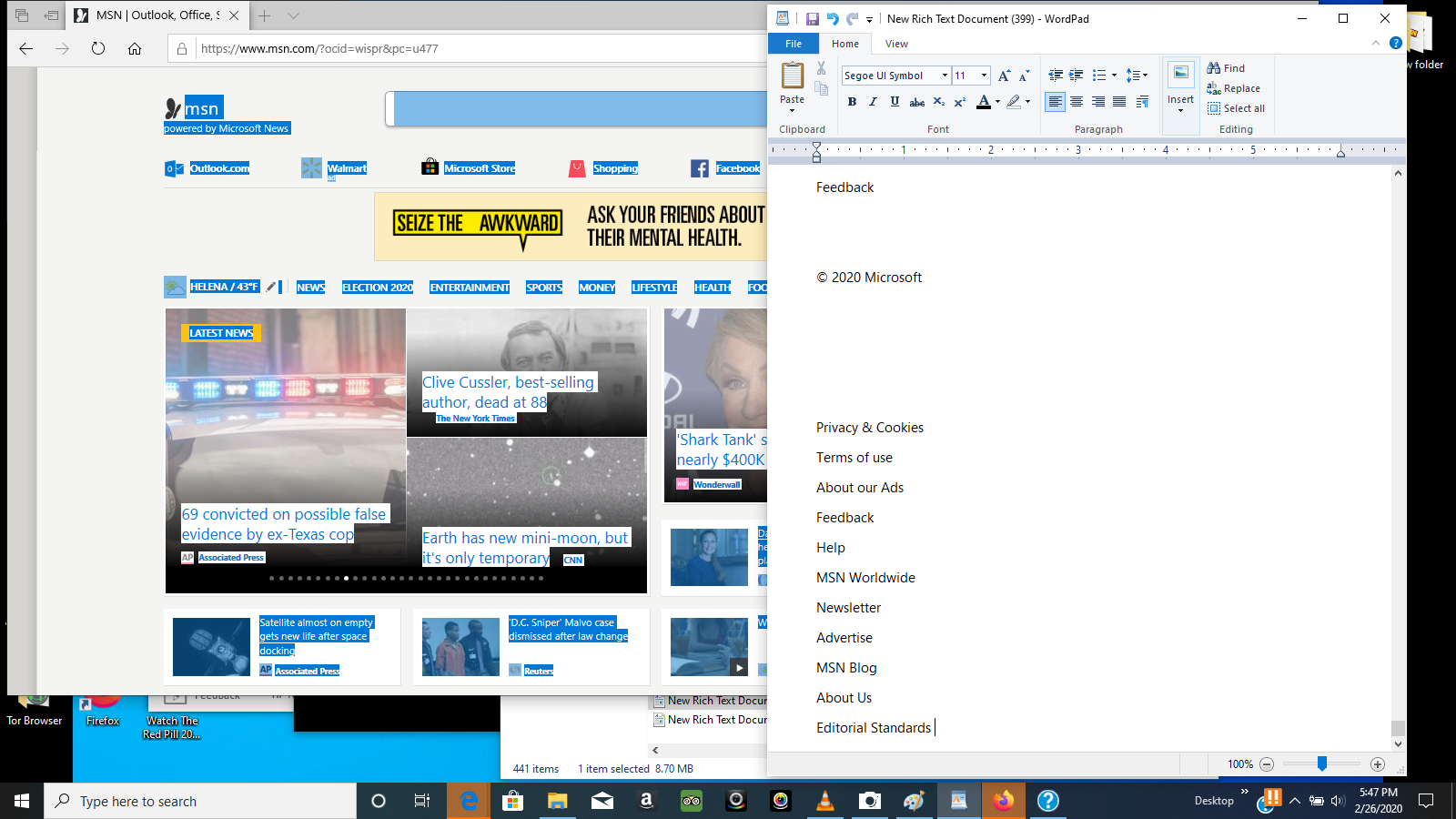Open Microsoft Store from the taskbar
1456x819 pixels.
tap(513, 801)
